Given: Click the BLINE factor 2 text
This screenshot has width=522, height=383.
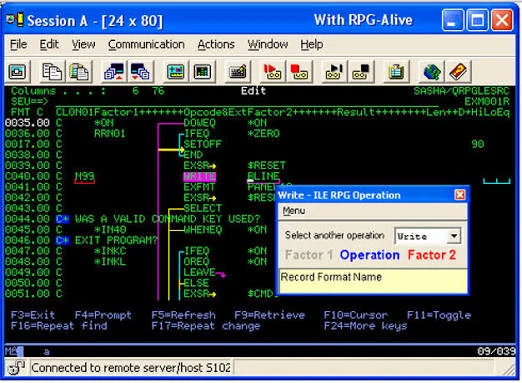Looking at the screenshot, I should pos(263,176).
